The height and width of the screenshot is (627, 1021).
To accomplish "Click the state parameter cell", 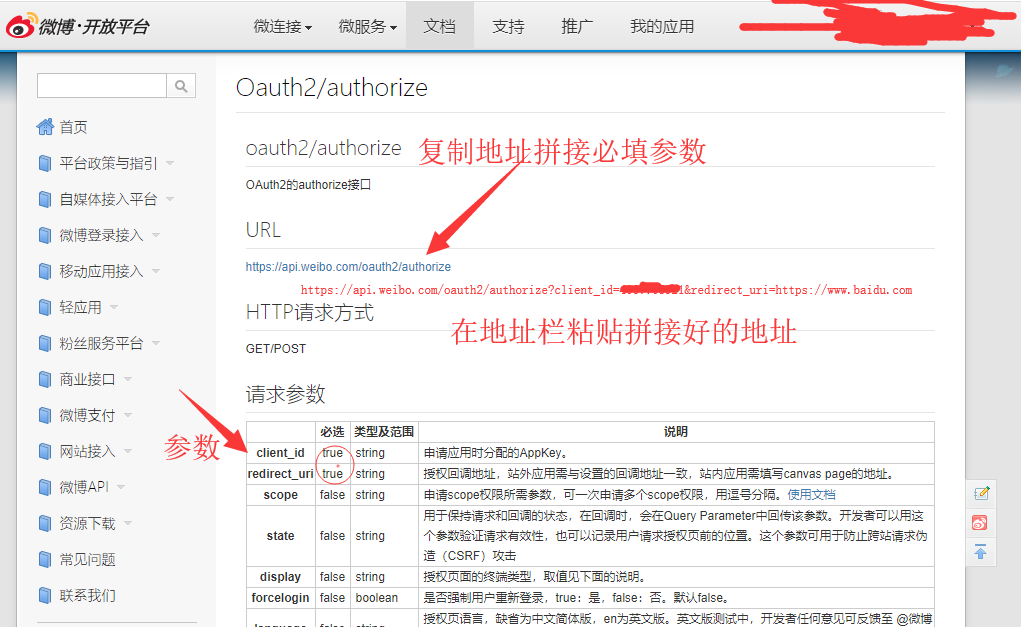I will tap(281, 536).
